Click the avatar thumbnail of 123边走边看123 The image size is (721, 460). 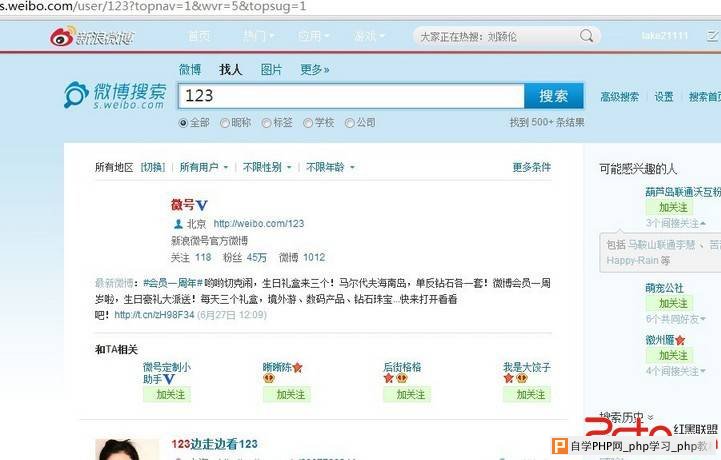pyautogui.click(x=126, y=449)
